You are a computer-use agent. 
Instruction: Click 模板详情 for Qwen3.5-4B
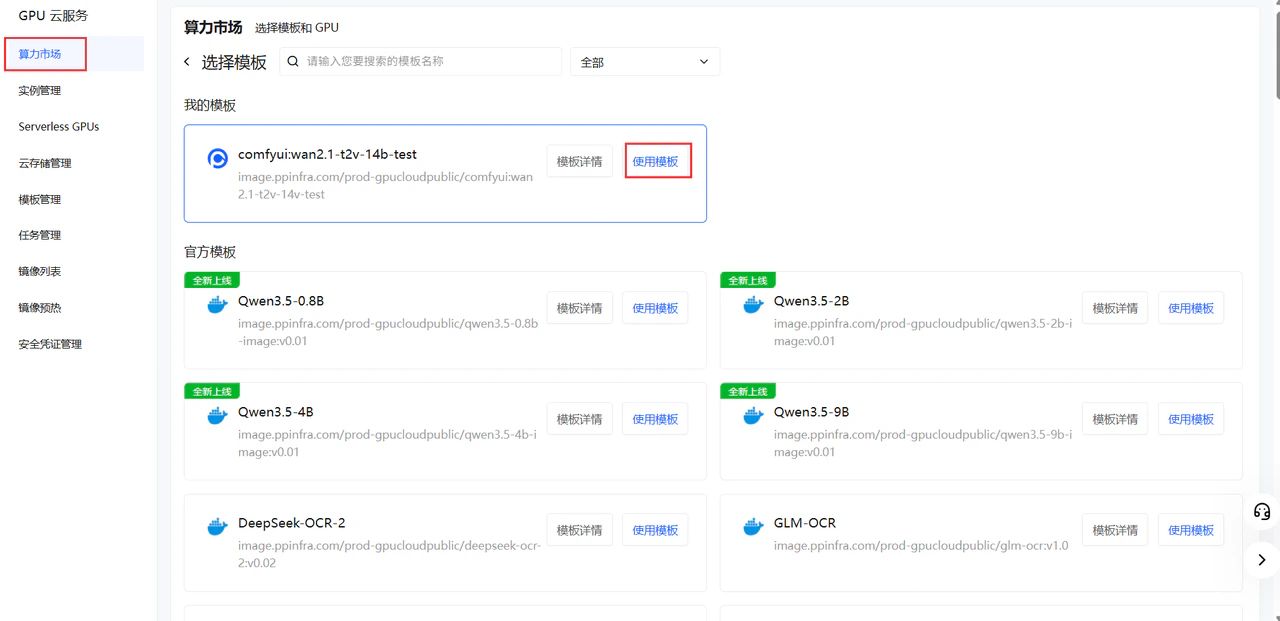(580, 419)
